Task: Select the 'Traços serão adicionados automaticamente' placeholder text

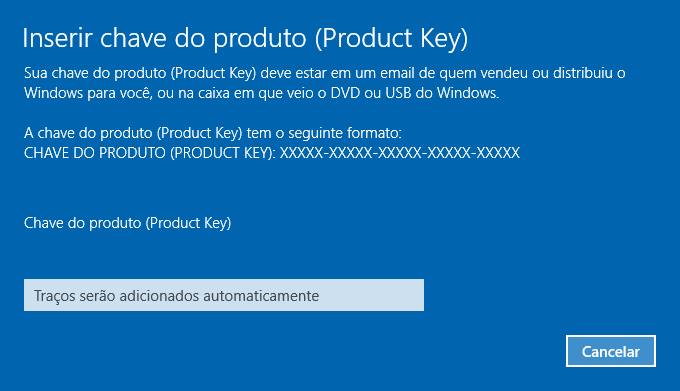Action: tap(177, 296)
